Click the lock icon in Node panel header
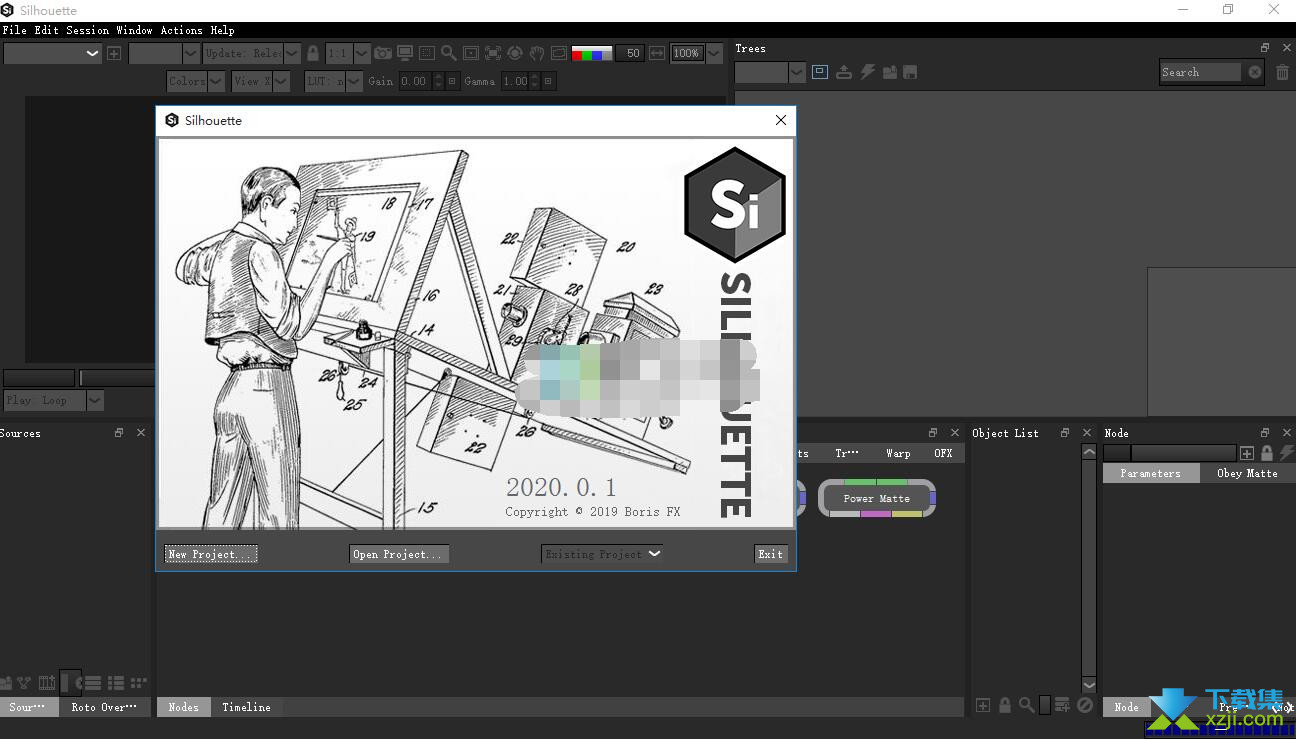The height and width of the screenshot is (739, 1296). tap(1267, 453)
